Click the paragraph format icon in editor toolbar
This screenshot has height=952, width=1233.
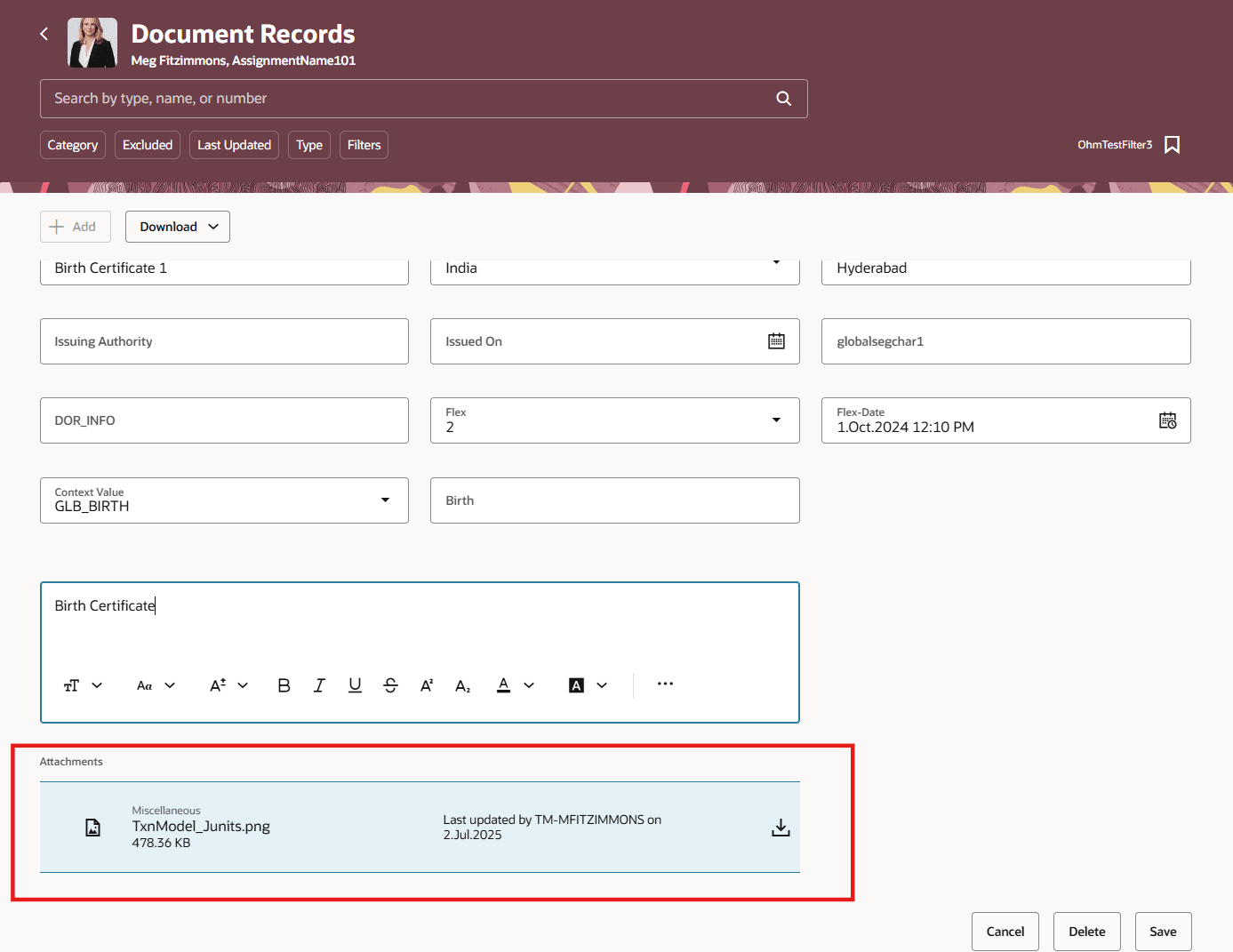(x=72, y=685)
